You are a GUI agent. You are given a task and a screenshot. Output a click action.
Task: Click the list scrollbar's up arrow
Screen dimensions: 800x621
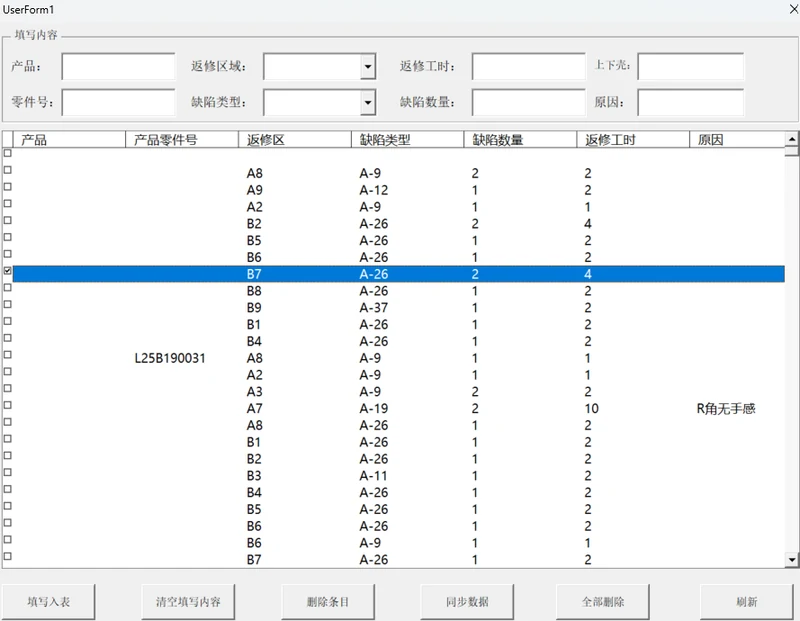(x=792, y=139)
